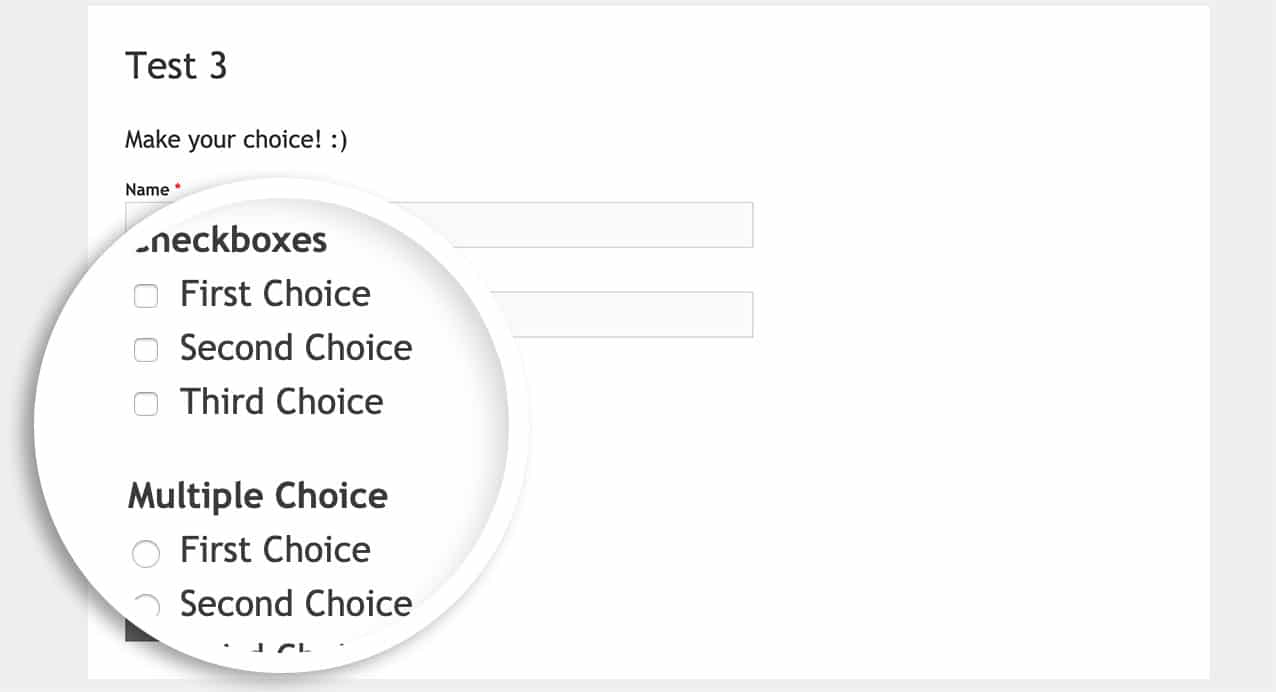Click the required asterisk next to Name
Viewport: 1276px width, 692px height.
pos(176,185)
